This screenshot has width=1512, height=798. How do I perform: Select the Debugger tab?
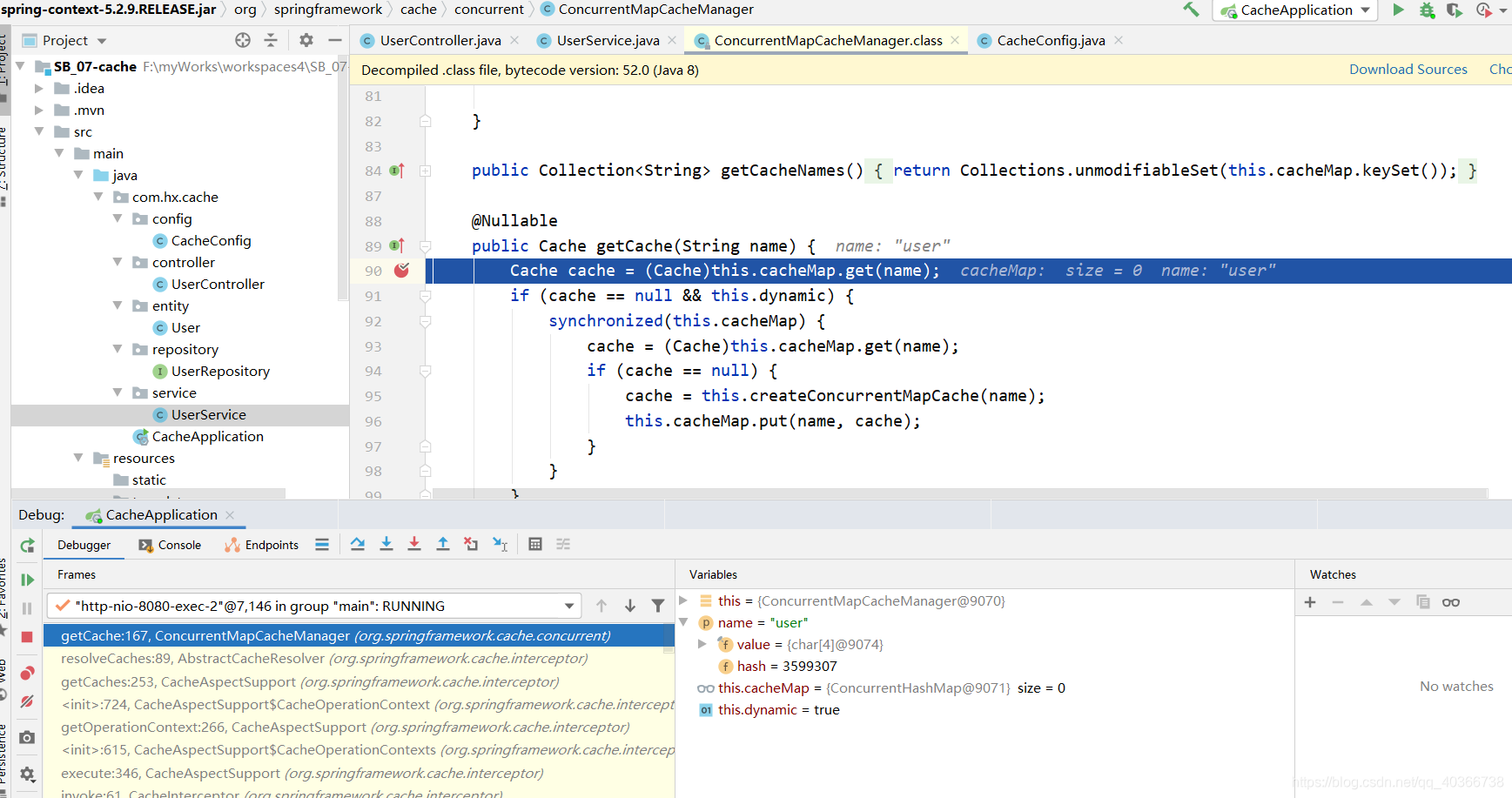(x=84, y=545)
